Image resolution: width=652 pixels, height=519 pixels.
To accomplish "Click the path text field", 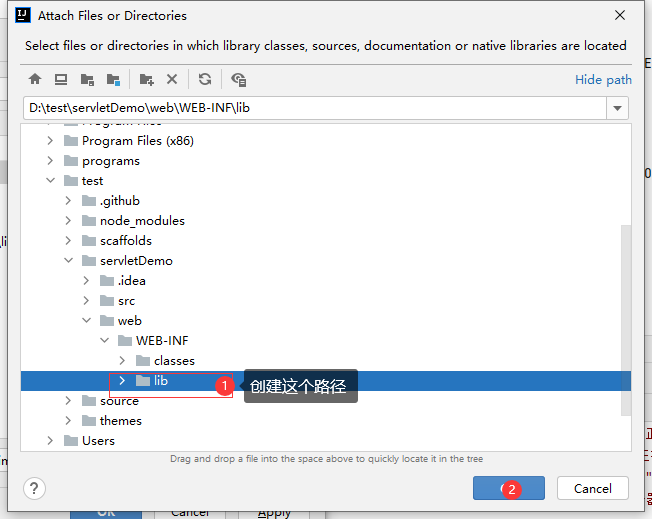I will [315, 108].
